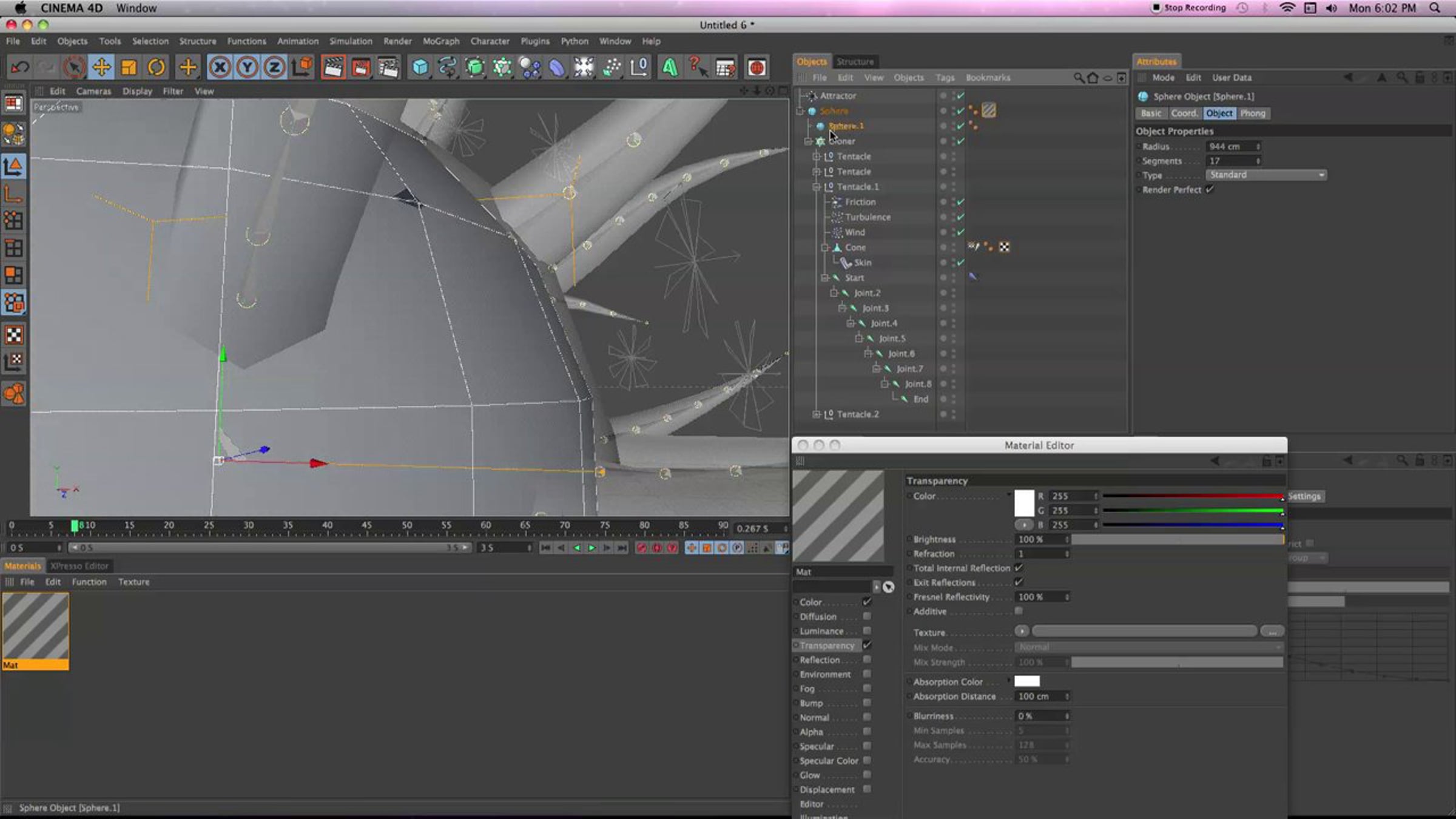The width and height of the screenshot is (1456, 819).
Task: Click the Texture arrow menu button
Action: pyautogui.click(x=1022, y=631)
